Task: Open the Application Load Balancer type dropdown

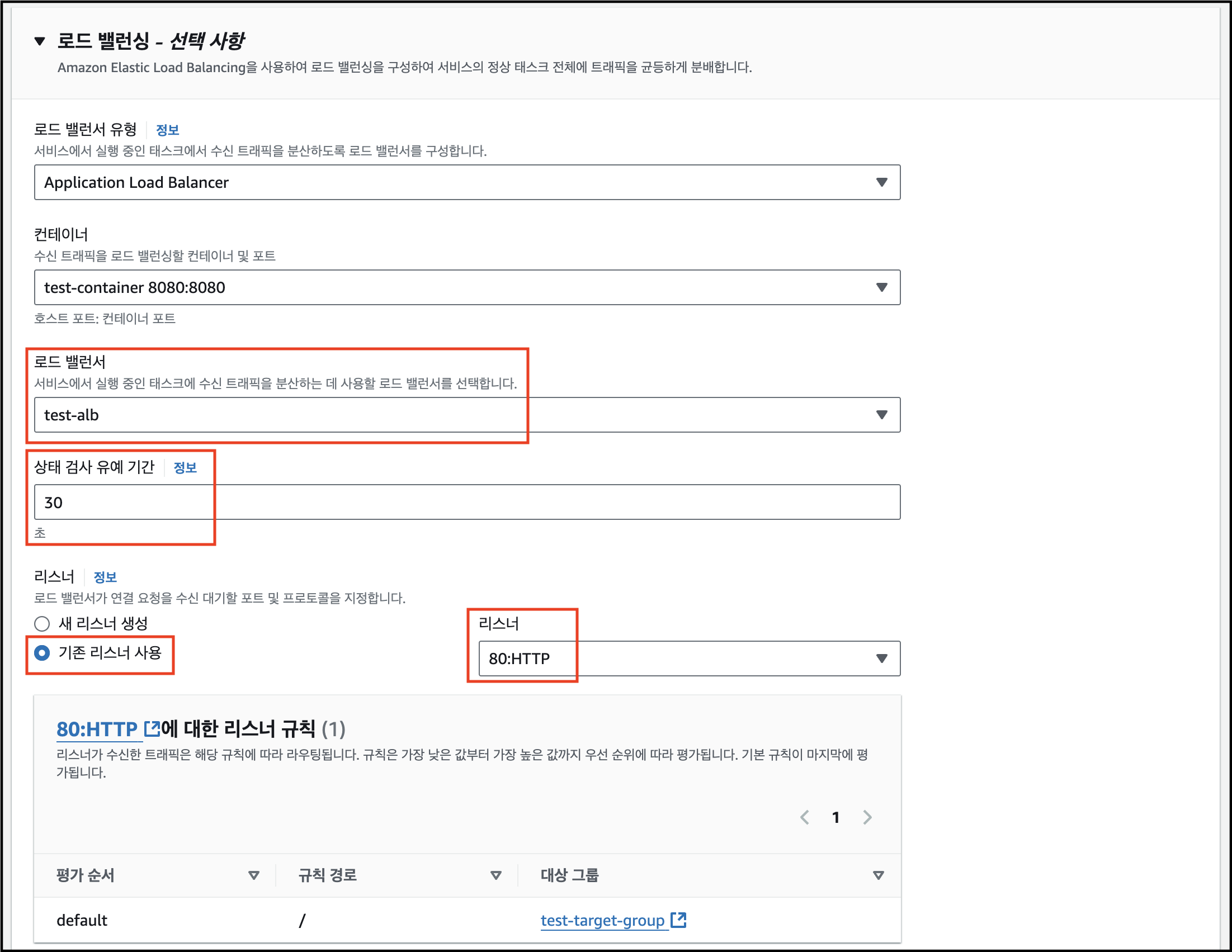Action: point(467,182)
